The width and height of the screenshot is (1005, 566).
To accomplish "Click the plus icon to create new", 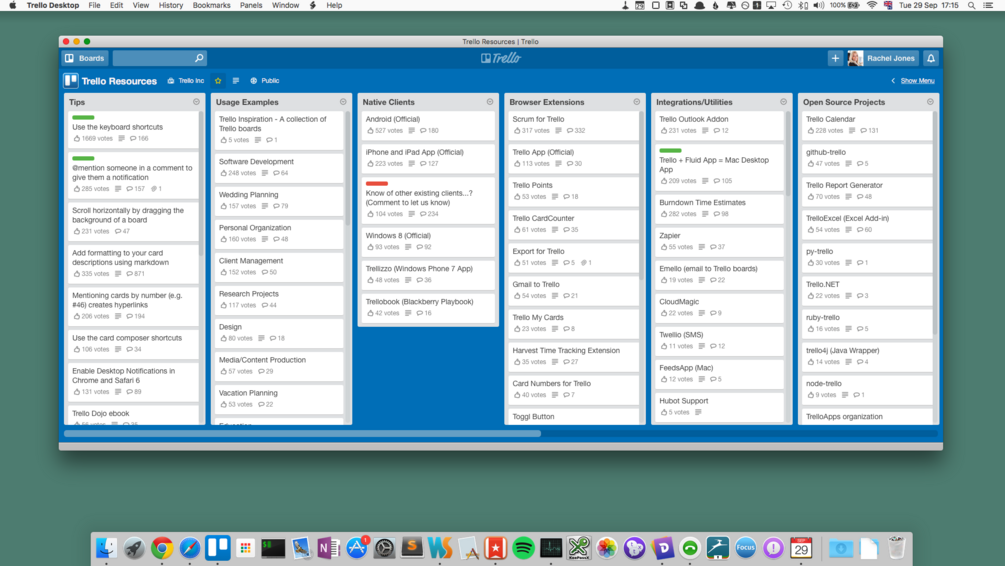I will pyautogui.click(x=835, y=58).
